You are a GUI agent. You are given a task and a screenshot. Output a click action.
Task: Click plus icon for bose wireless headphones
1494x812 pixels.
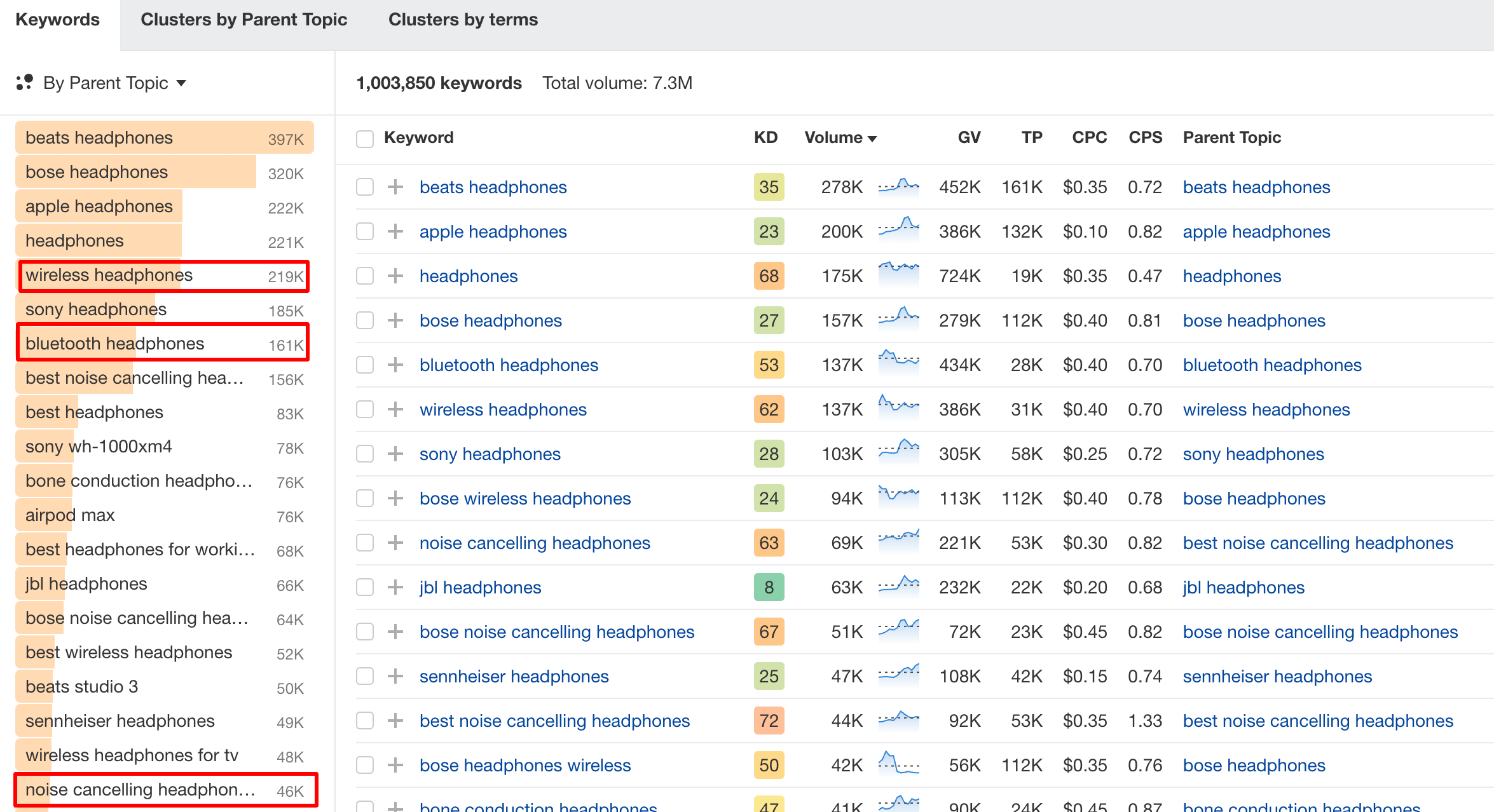pos(395,498)
